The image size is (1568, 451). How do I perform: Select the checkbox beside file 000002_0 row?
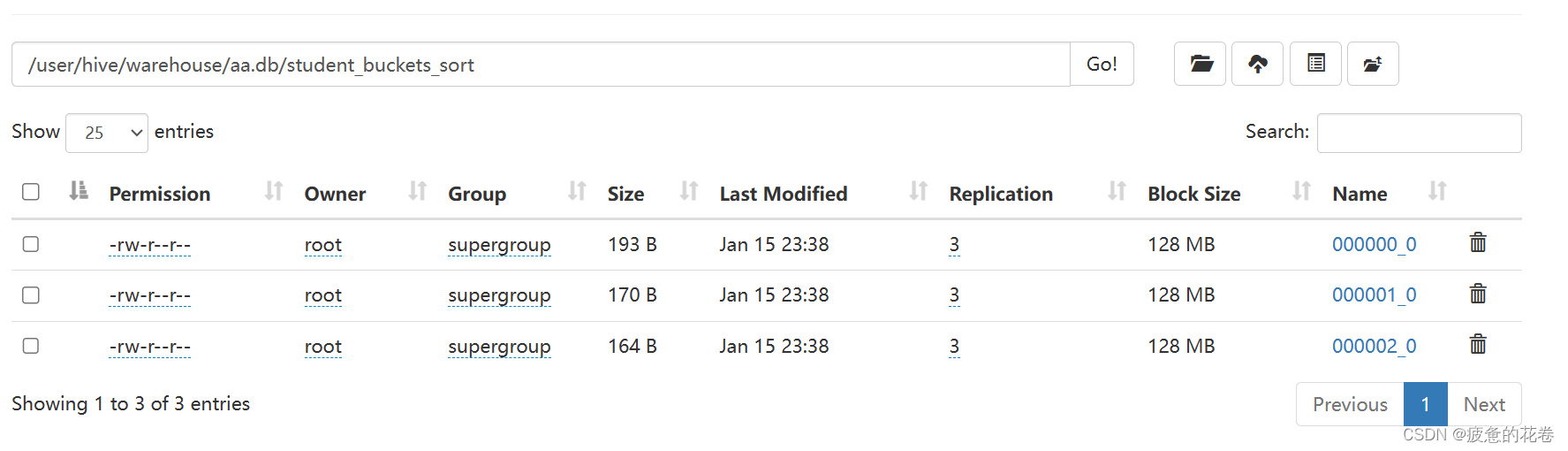(31, 346)
